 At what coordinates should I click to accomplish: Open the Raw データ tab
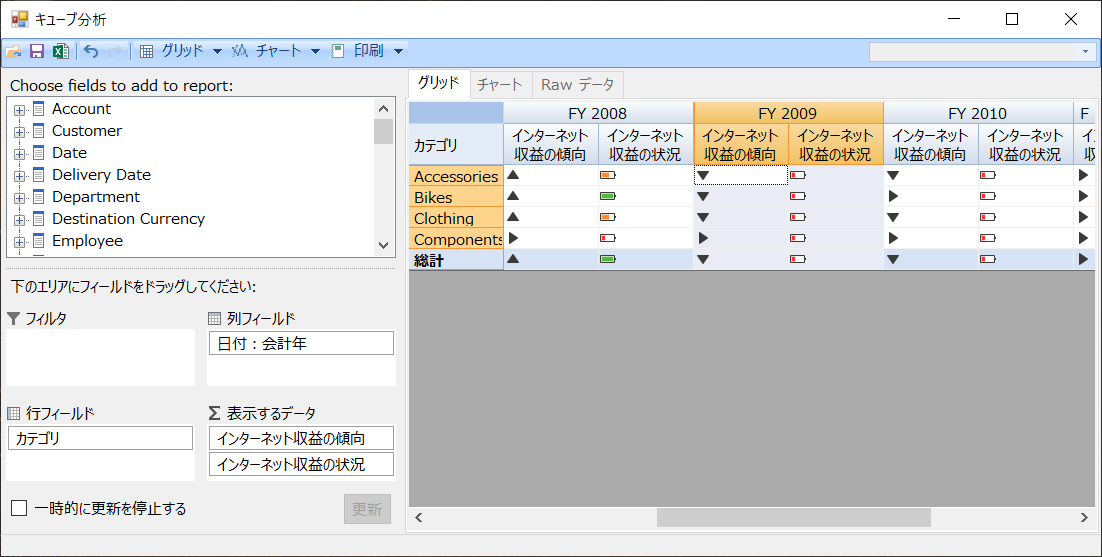(578, 86)
